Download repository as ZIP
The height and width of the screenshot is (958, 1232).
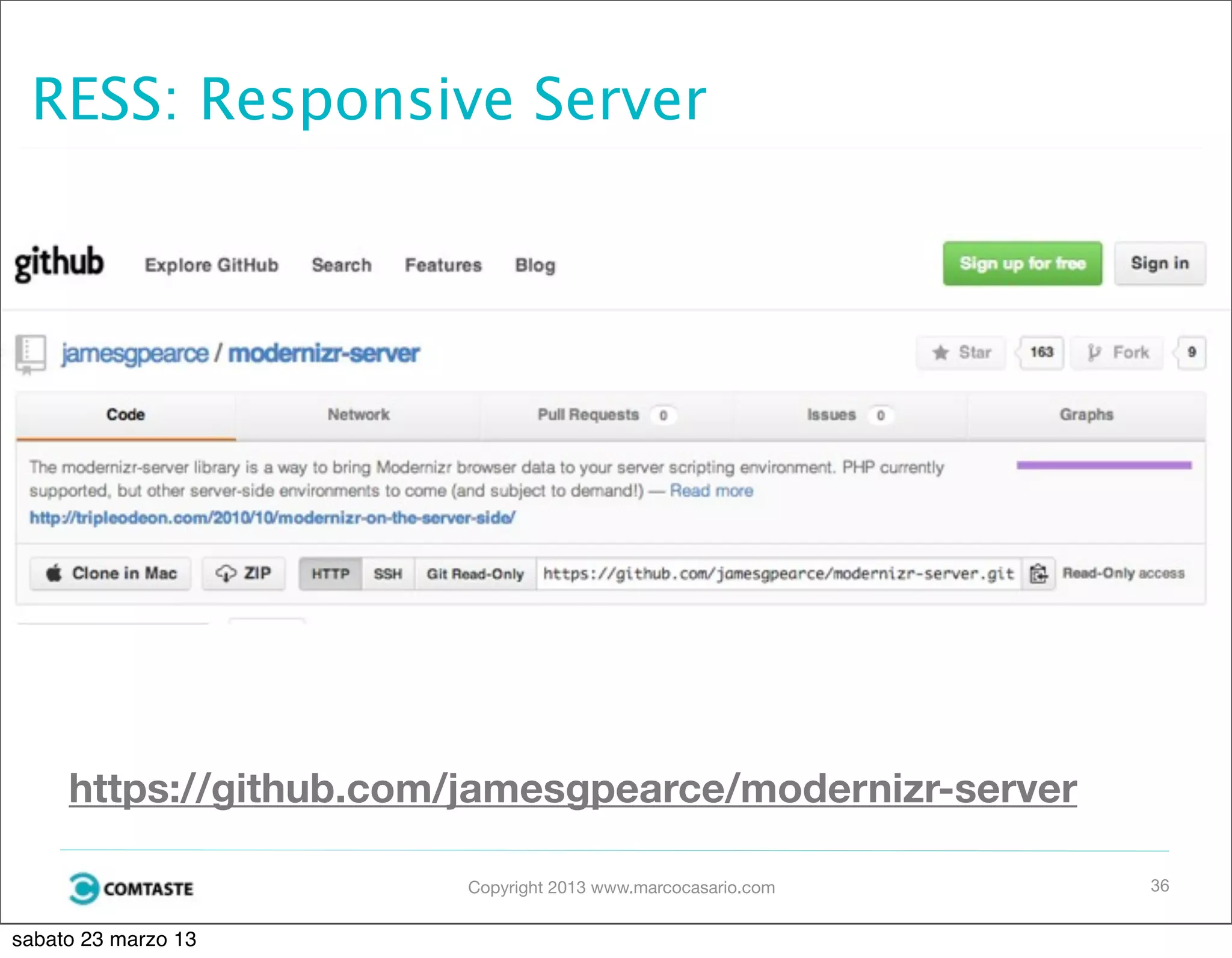point(244,574)
